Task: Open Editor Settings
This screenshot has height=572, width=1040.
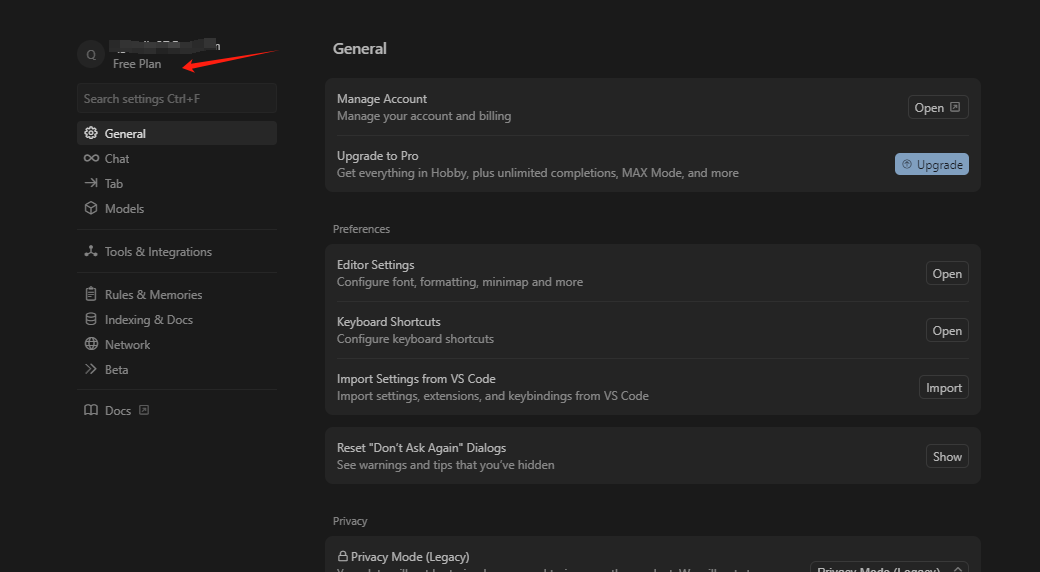Action: pyautogui.click(x=946, y=274)
